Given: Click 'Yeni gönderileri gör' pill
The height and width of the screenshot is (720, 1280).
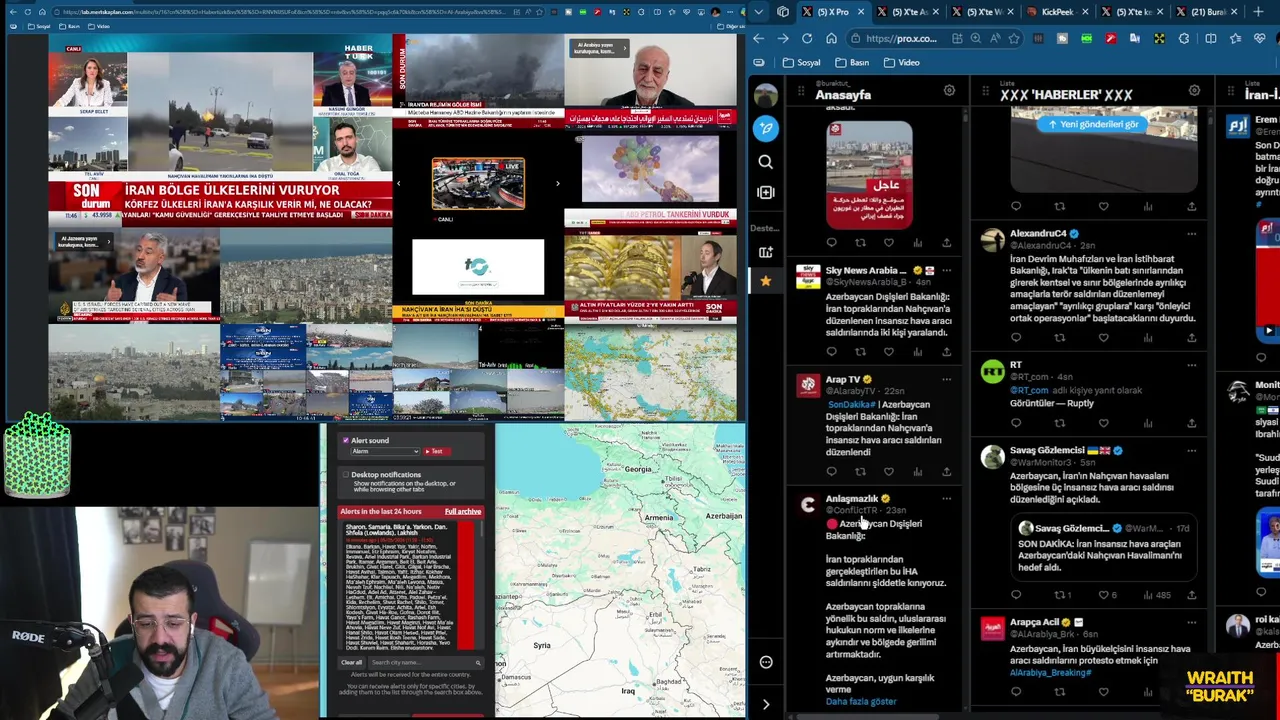Looking at the screenshot, I should point(1094,124).
